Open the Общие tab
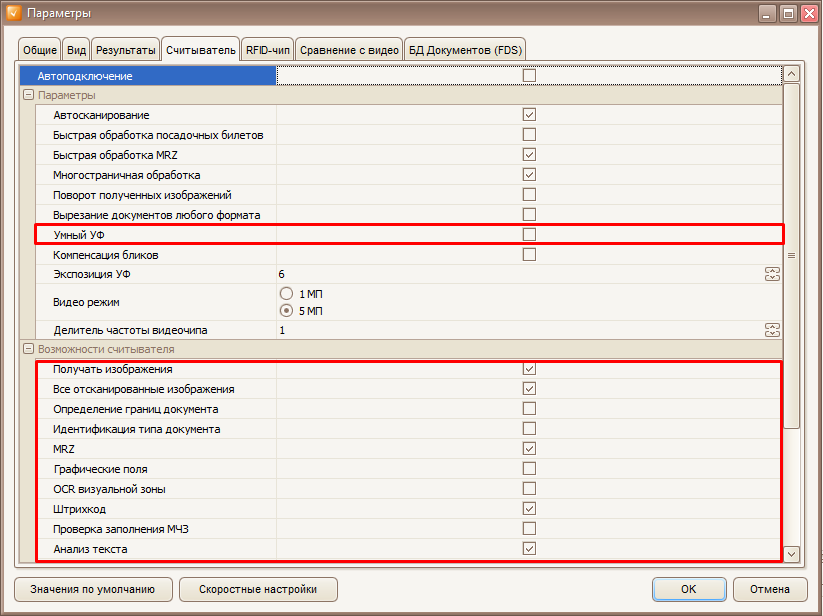The image size is (823, 616). click(x=40, y=50)
